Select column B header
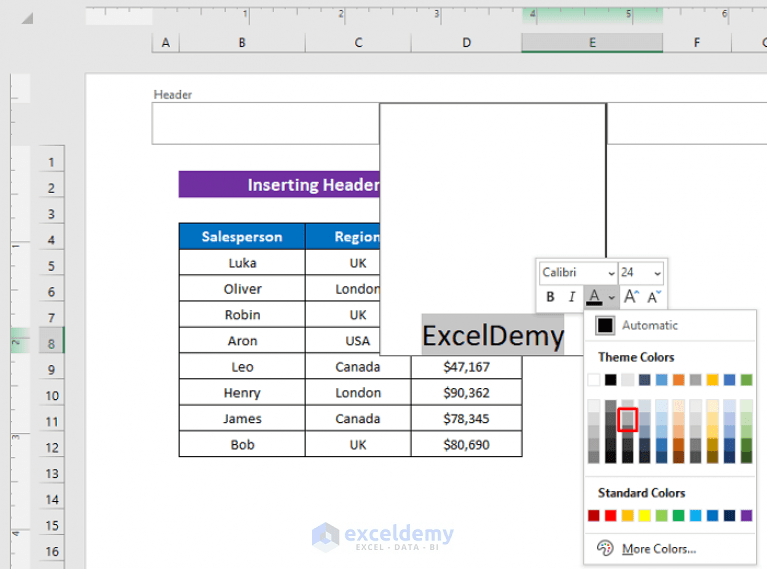The width and height of the screenshot is (767, 569). pyautogui.click(x=242, y=43)
